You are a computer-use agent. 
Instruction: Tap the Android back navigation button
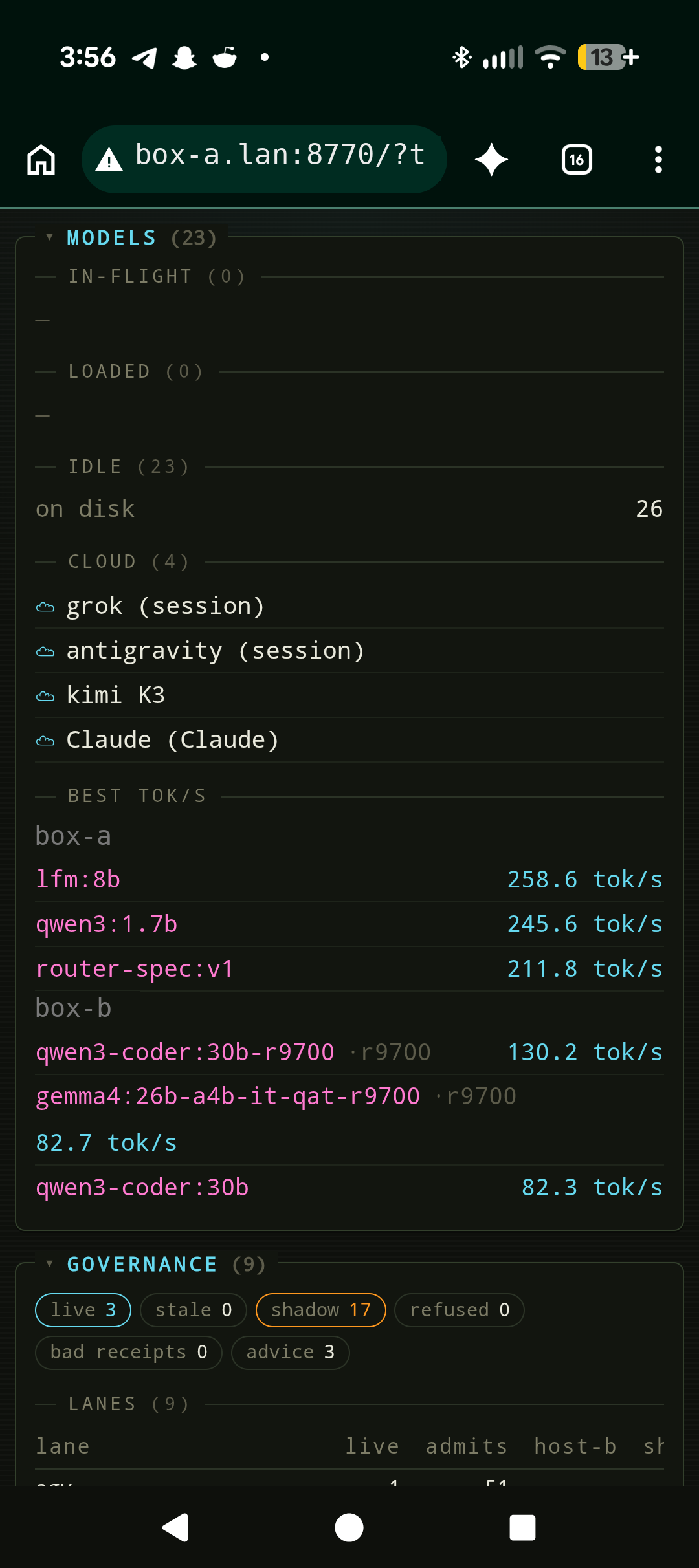(x=175, y=1528)
